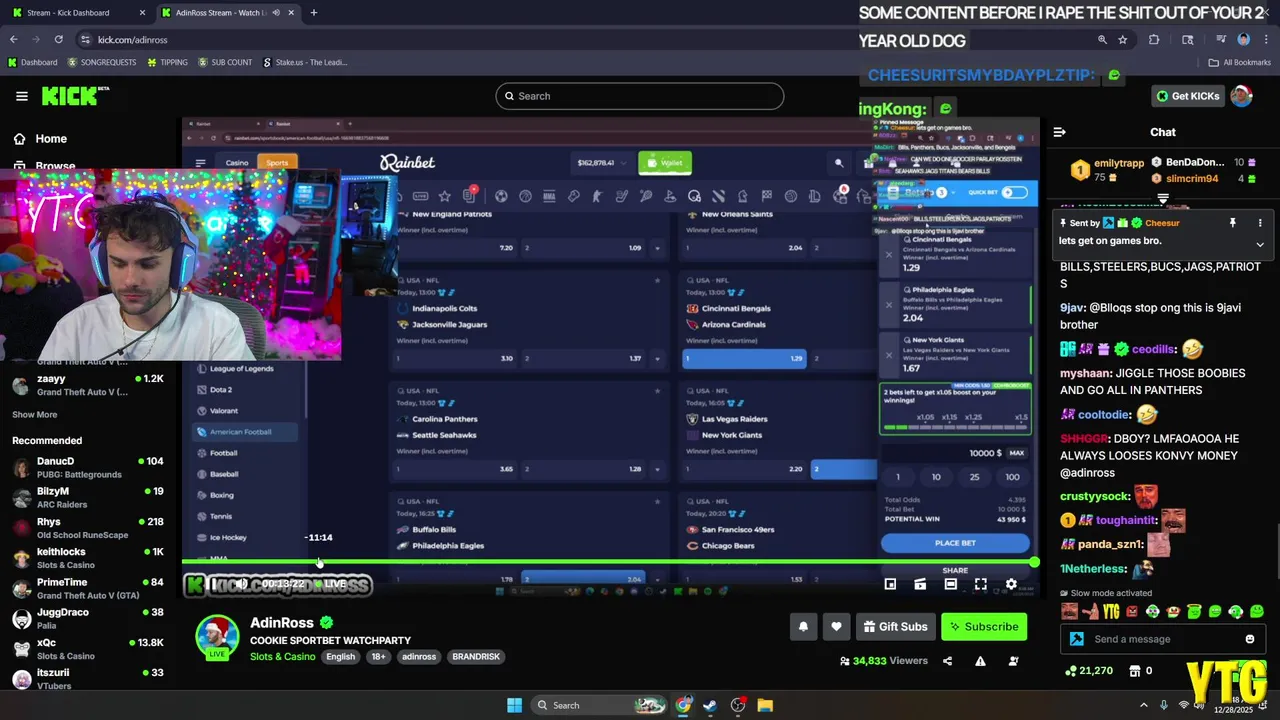Open AdinRoss channel avatar

click(217, 637)
